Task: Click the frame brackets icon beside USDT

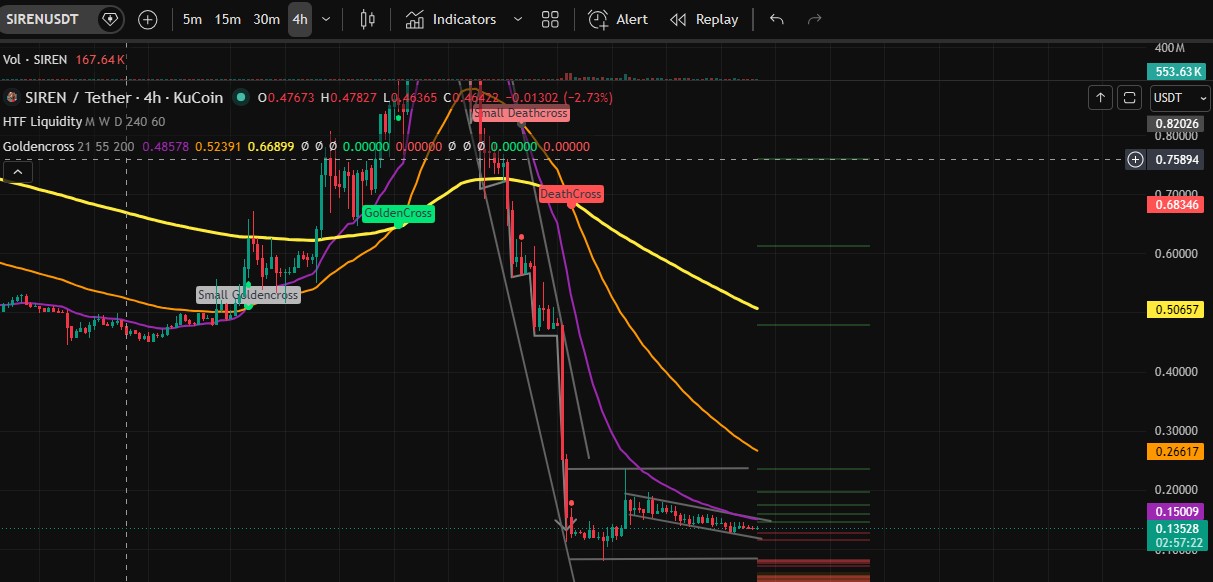Action: (x=1130, y=97)
